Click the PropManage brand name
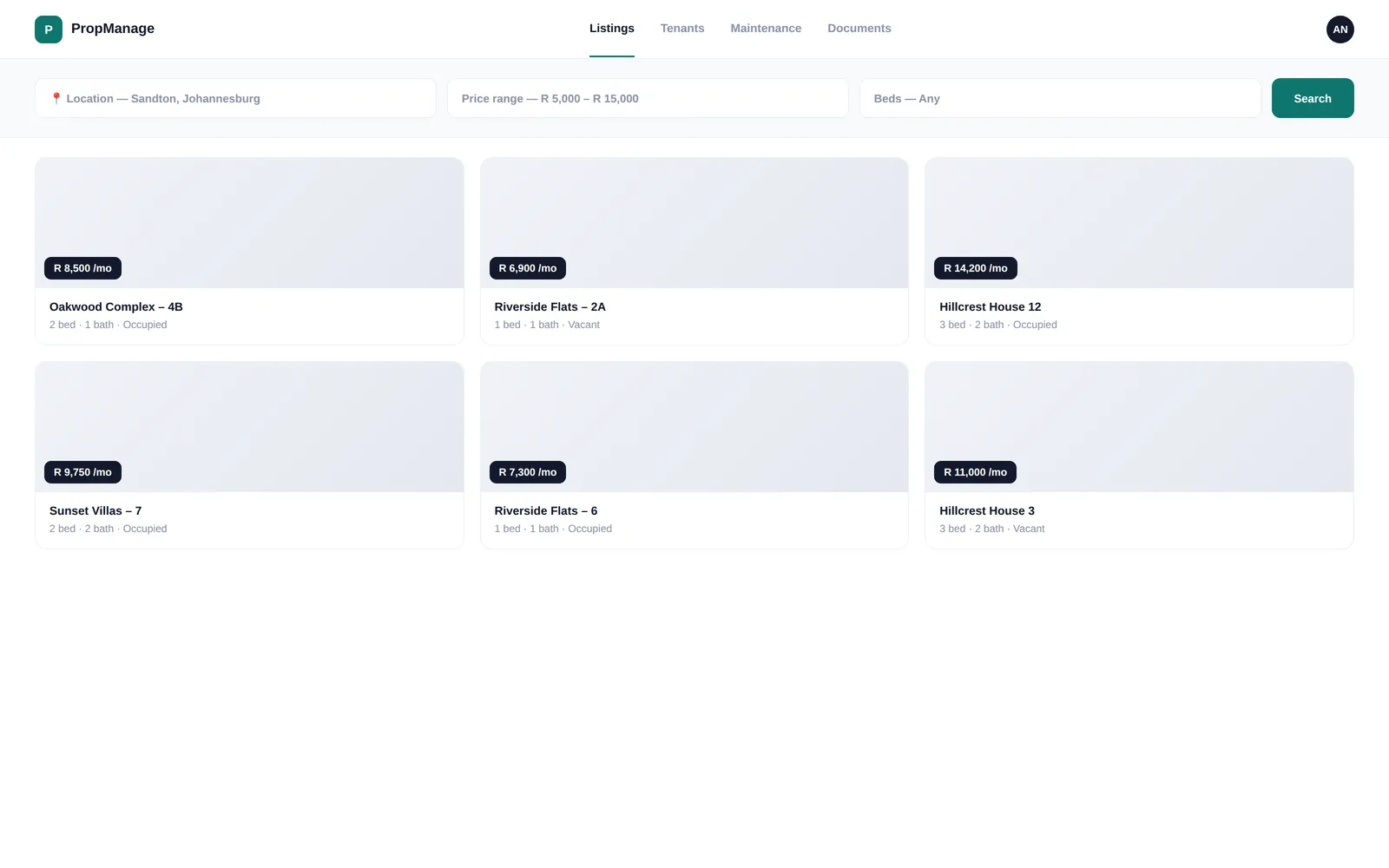This screenshot has width=1389, height=868. click(113, 29)
